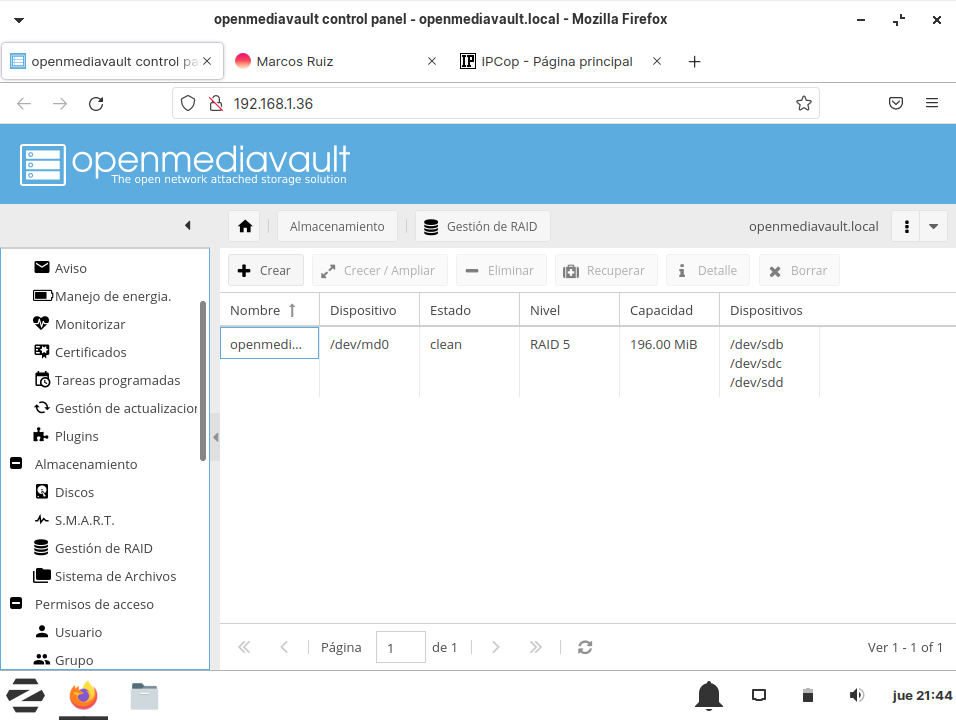Open Sistema de Archivos section
This screenshot has height=720, width=956.
coord(115,576)
